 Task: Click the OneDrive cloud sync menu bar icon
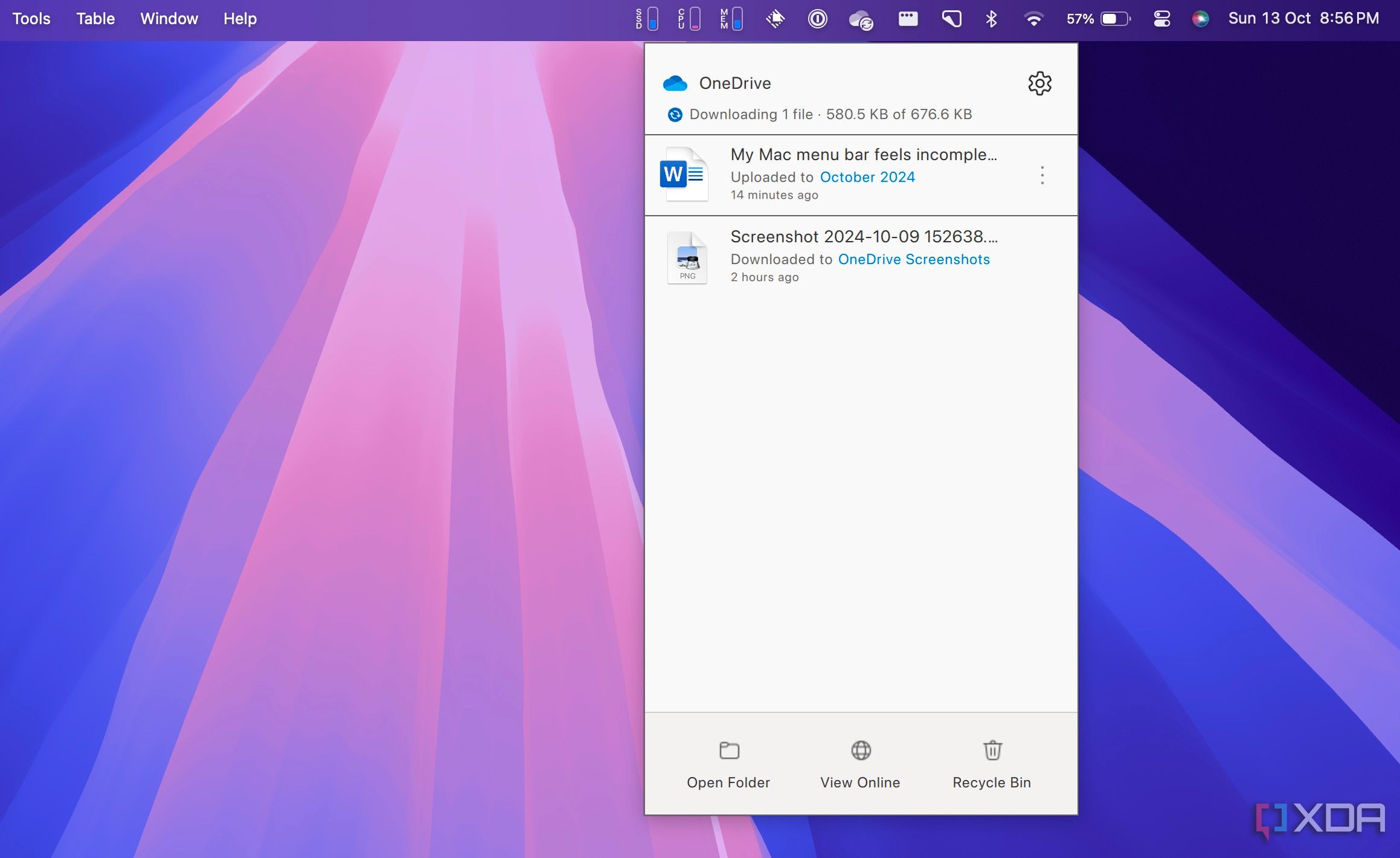(861, 20)
